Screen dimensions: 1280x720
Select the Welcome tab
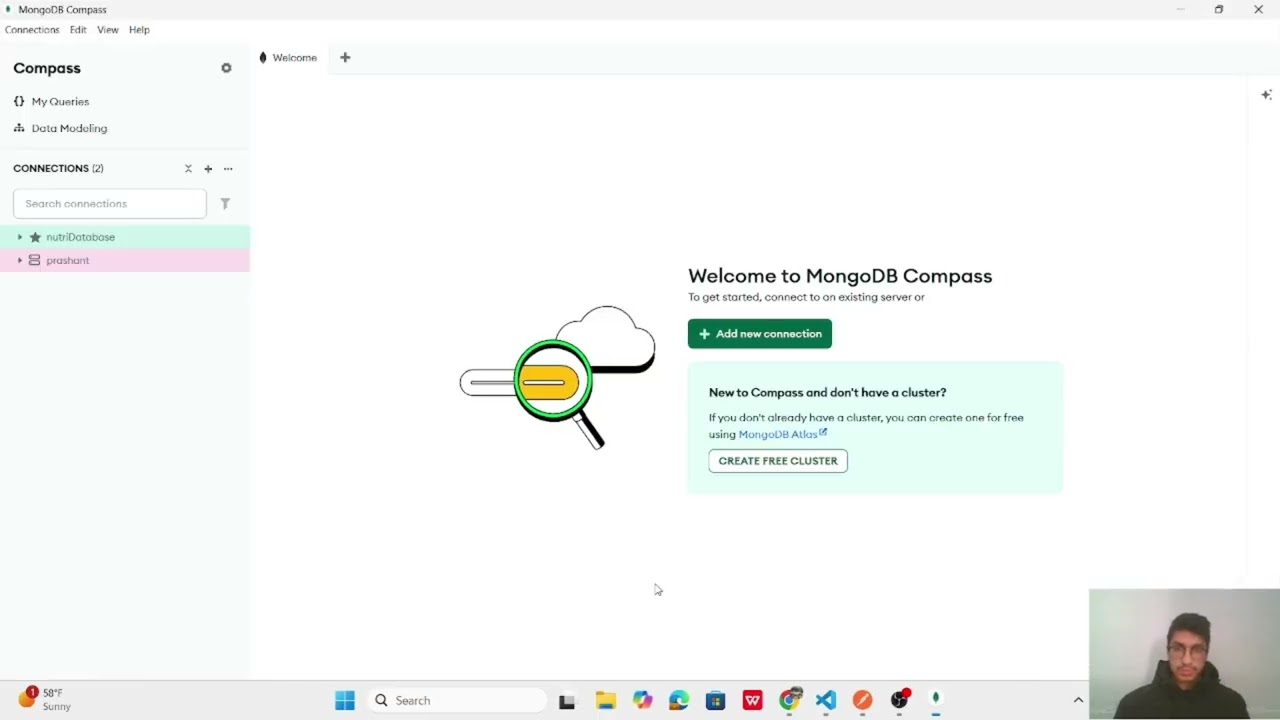click(288, 57)
